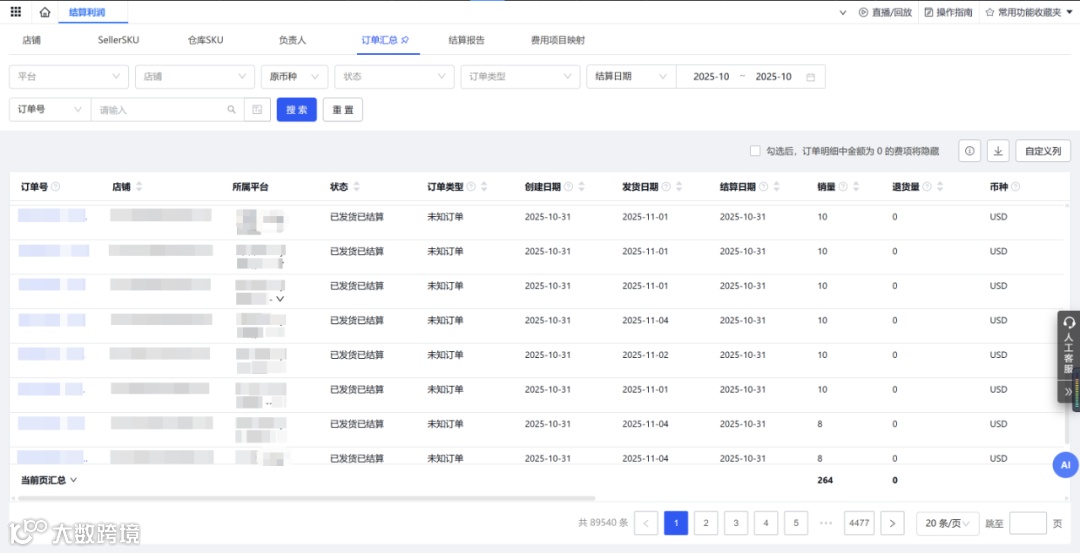Click the 搜索 button
This screenshot has height=553, width=1080.
[297, 109]
